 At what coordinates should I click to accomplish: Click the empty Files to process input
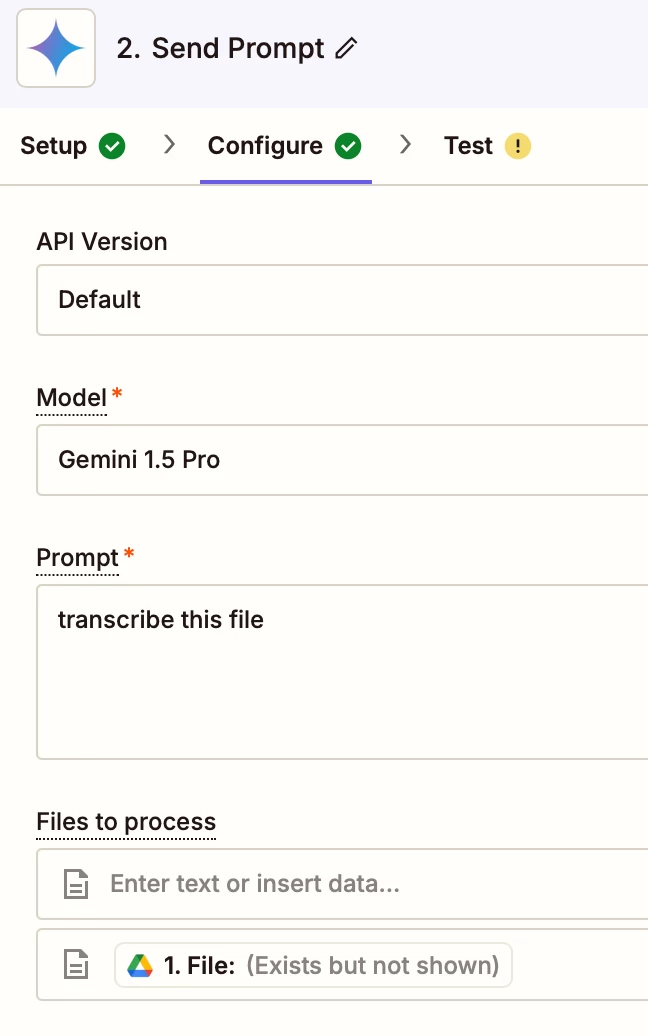(342, 884)
